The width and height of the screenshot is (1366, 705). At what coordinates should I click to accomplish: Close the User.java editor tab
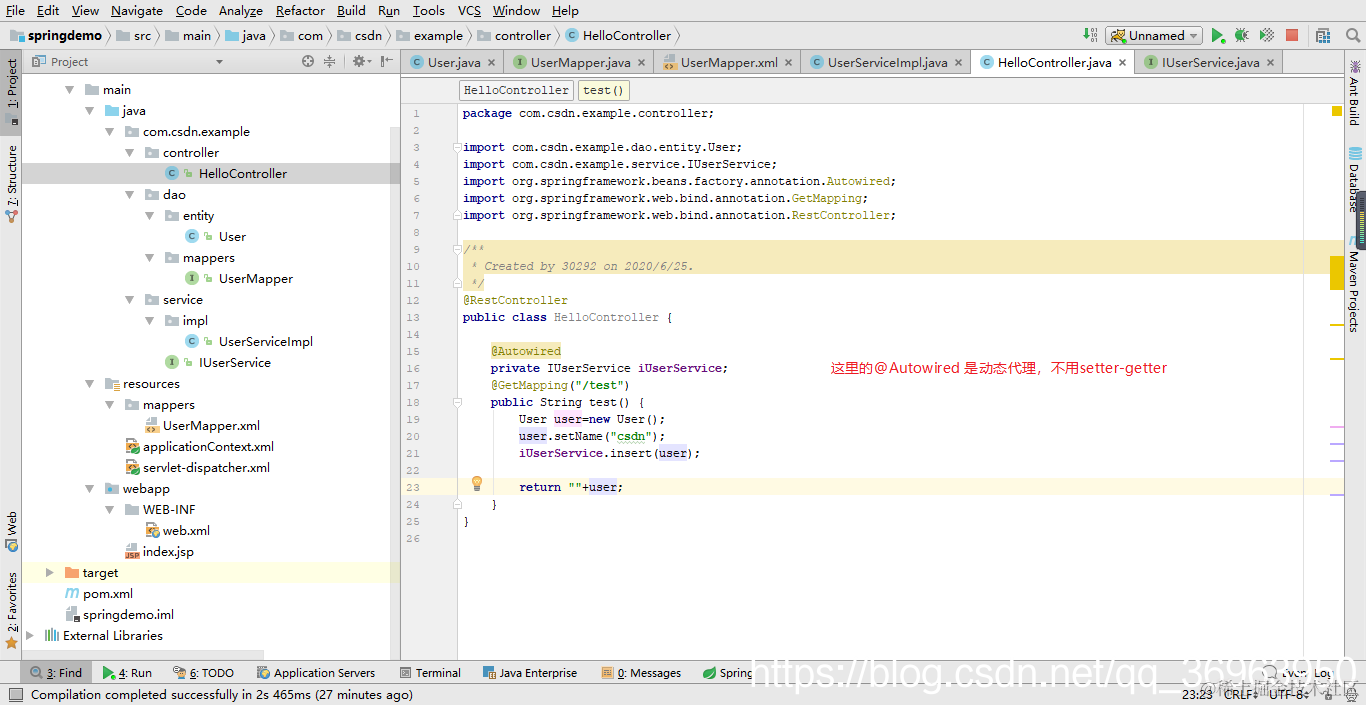click(x=492, y=62)
